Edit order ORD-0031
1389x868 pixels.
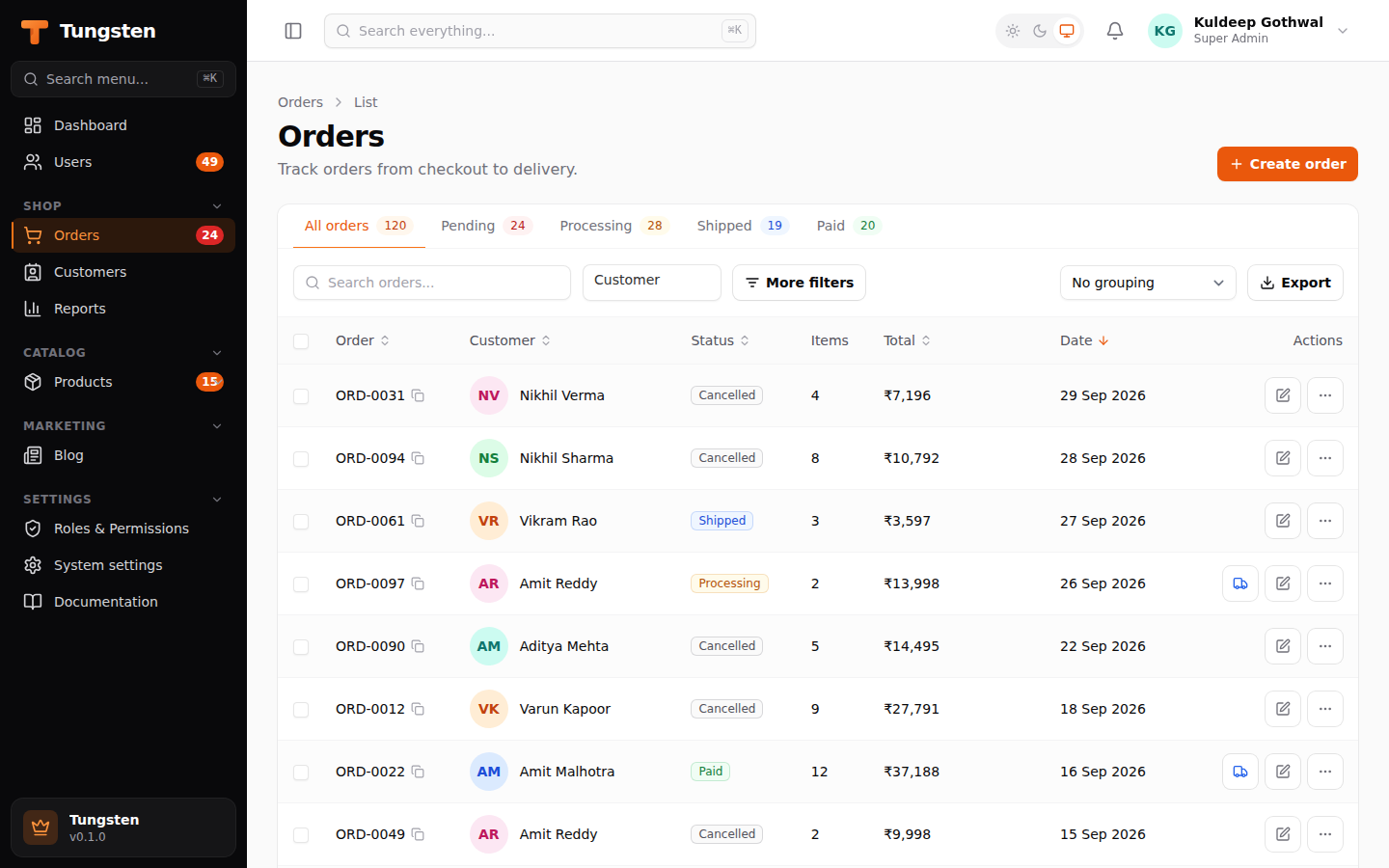click(1283, 395)
